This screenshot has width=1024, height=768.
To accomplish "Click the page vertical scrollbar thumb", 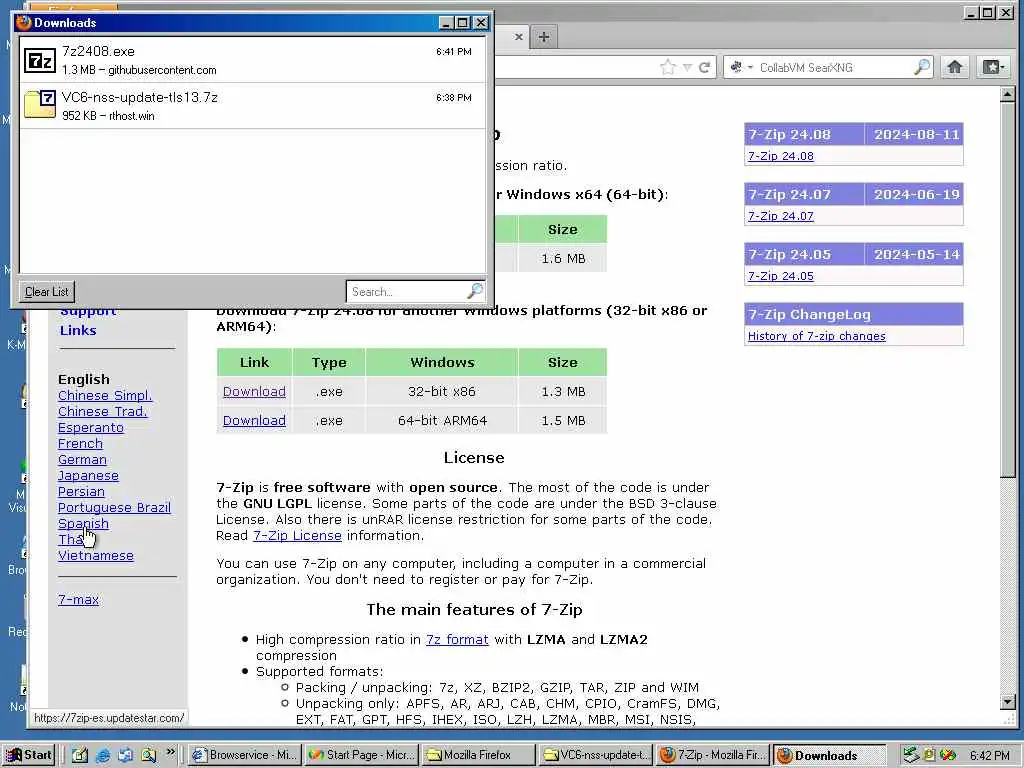I will pos(1007,291).
